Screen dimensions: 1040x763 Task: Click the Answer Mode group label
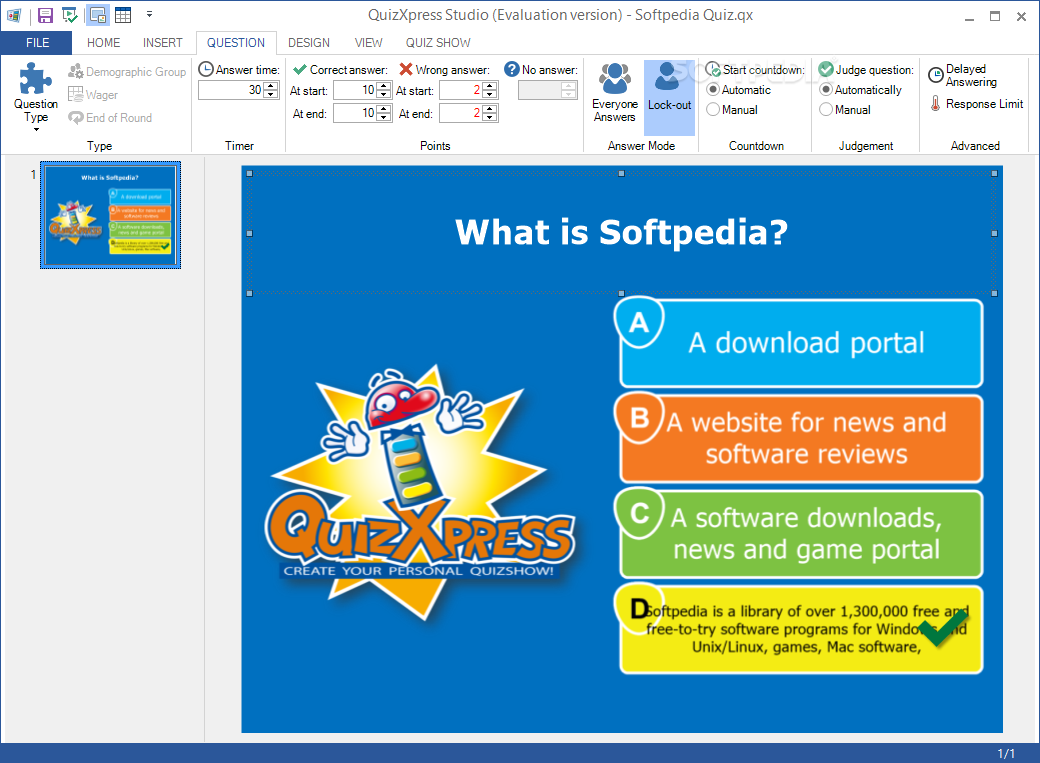click(x=641, y=145)
